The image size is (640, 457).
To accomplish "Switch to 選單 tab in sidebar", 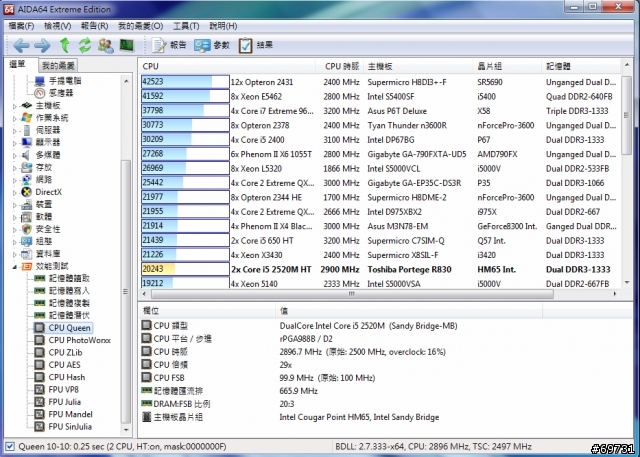I will [x=18, y=64].
